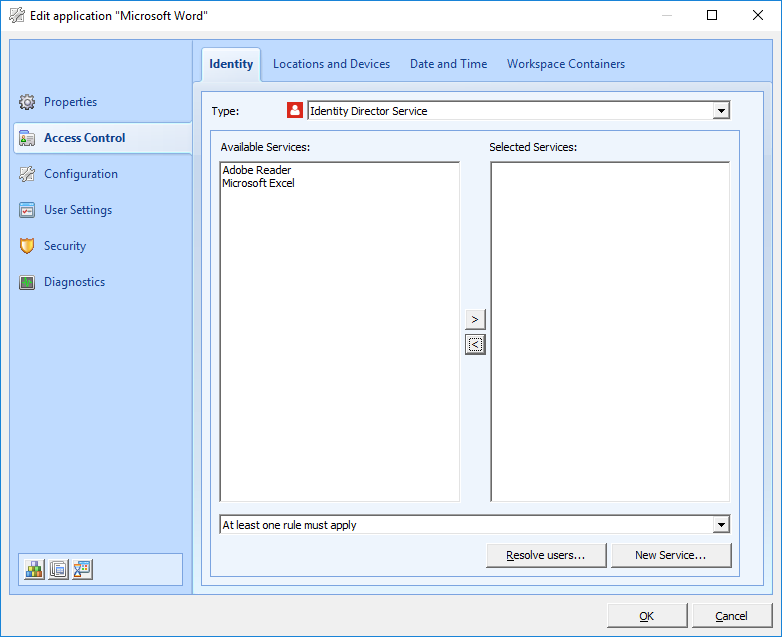Image resolution: width=782 pixels, height=637 pixels.
Task: Click the red Identity Director type icon
Action: tap(295, 111)
